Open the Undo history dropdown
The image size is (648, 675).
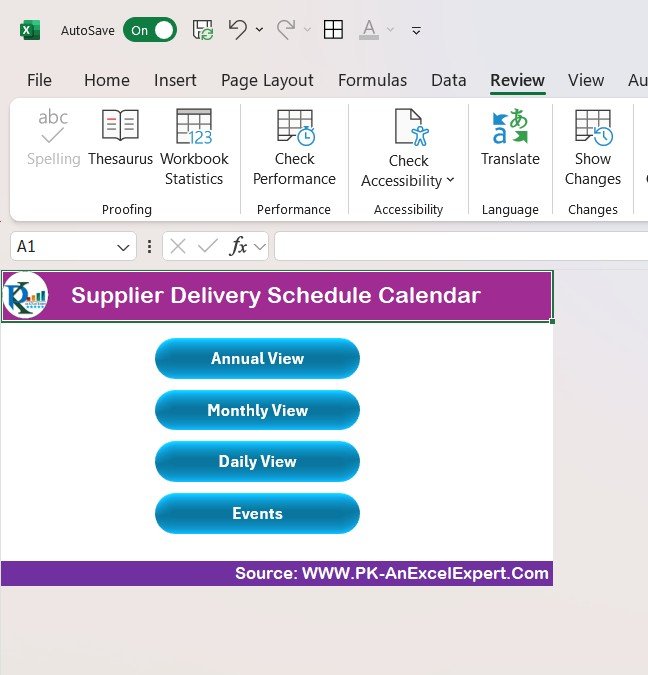tap(259, 30)
